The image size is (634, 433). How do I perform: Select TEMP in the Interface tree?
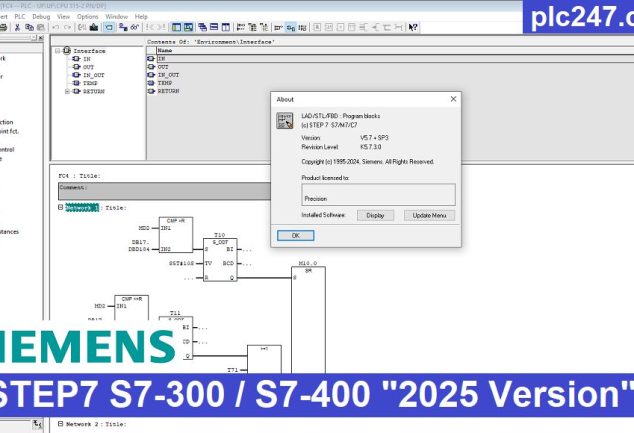point(90,83)
